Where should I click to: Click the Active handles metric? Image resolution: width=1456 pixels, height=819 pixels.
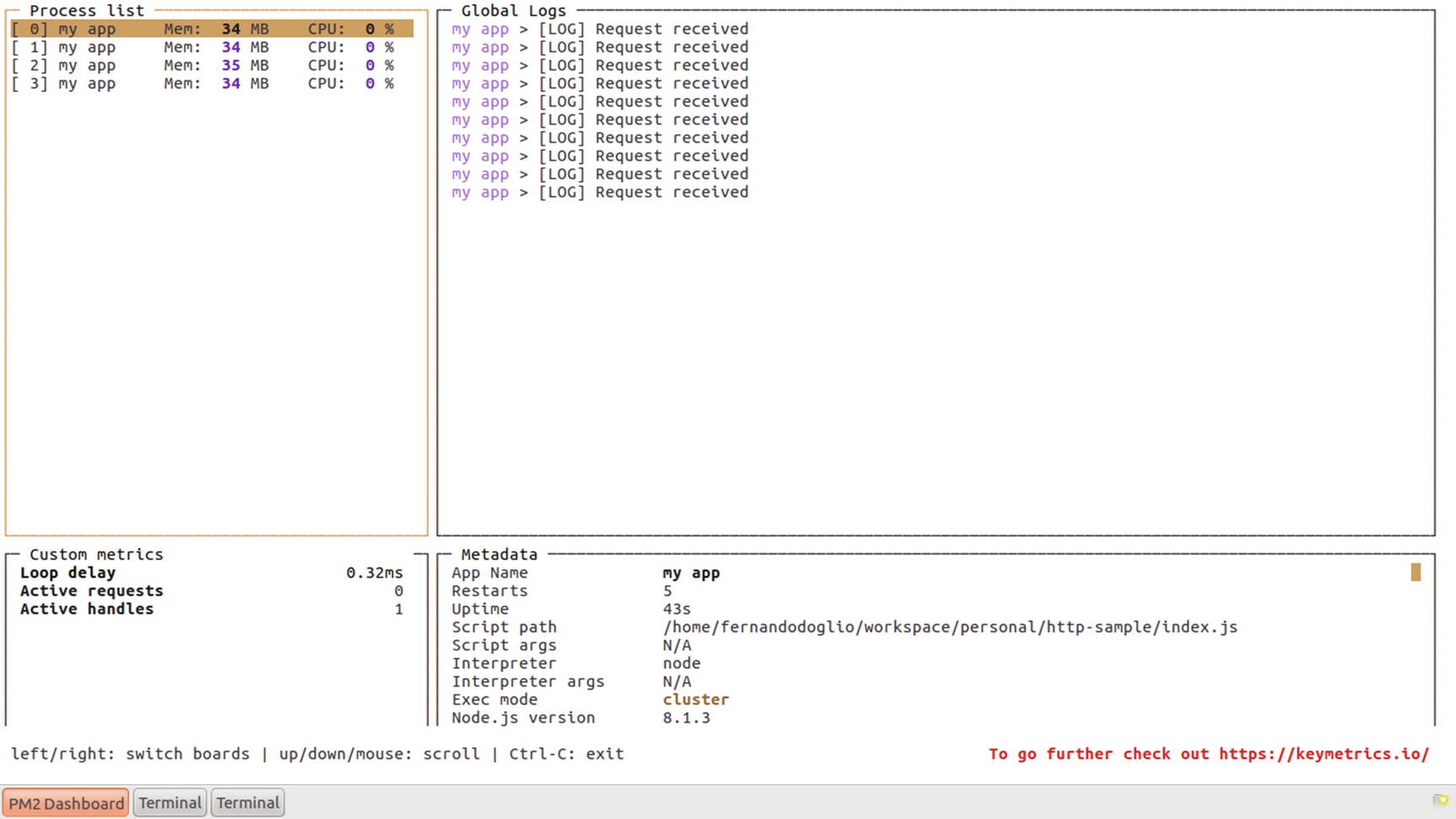click(x=211, y=609)
